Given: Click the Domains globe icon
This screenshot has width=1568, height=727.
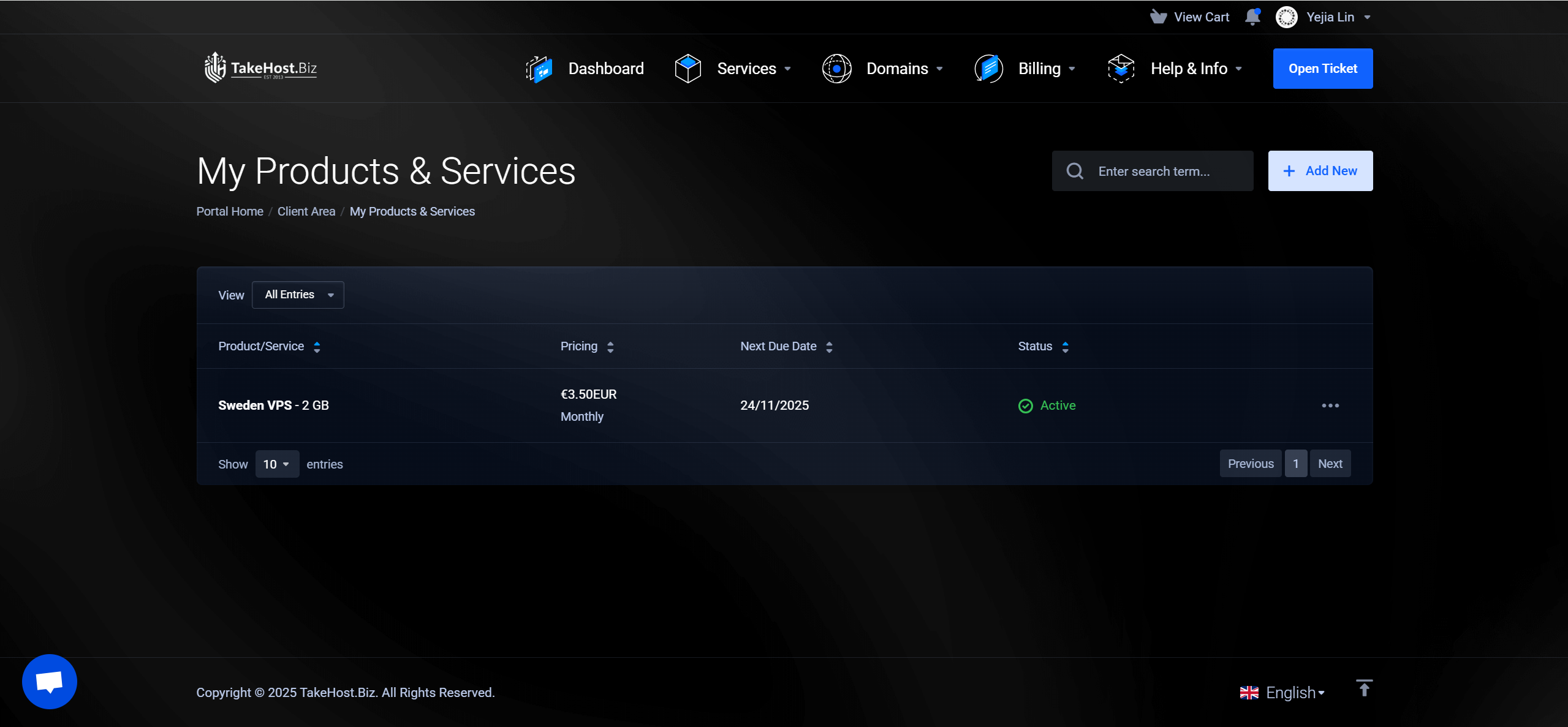Looking at the screenshot, I should [x=836, y=69].
